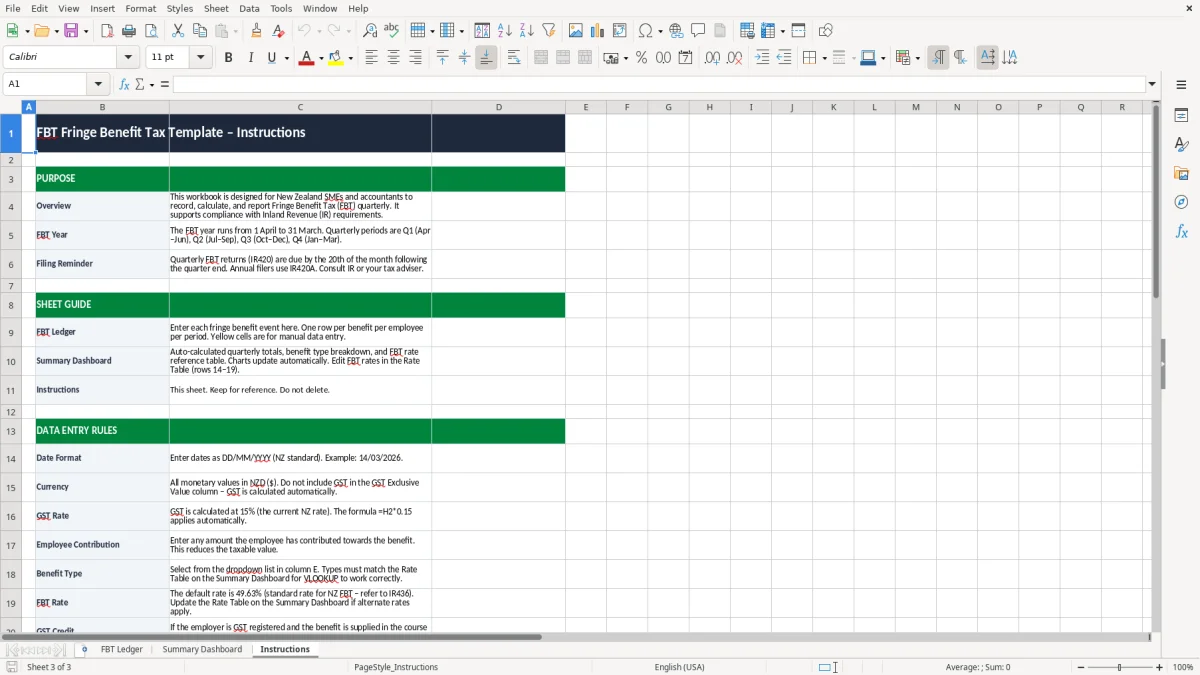This screenshot has width=1200, height=675.
Task: Toggle wrap text
Action: [514, 58]
